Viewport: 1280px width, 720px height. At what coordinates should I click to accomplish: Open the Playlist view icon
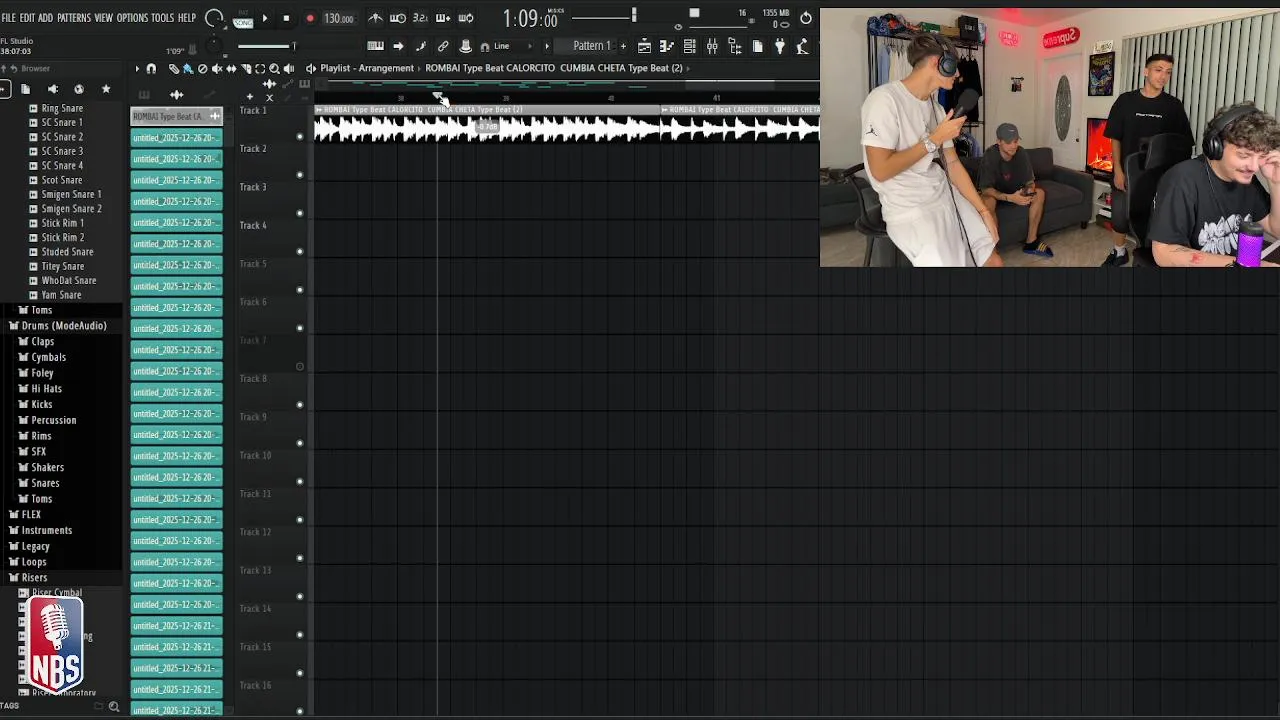pyautogui.click(x=645, y=46)
